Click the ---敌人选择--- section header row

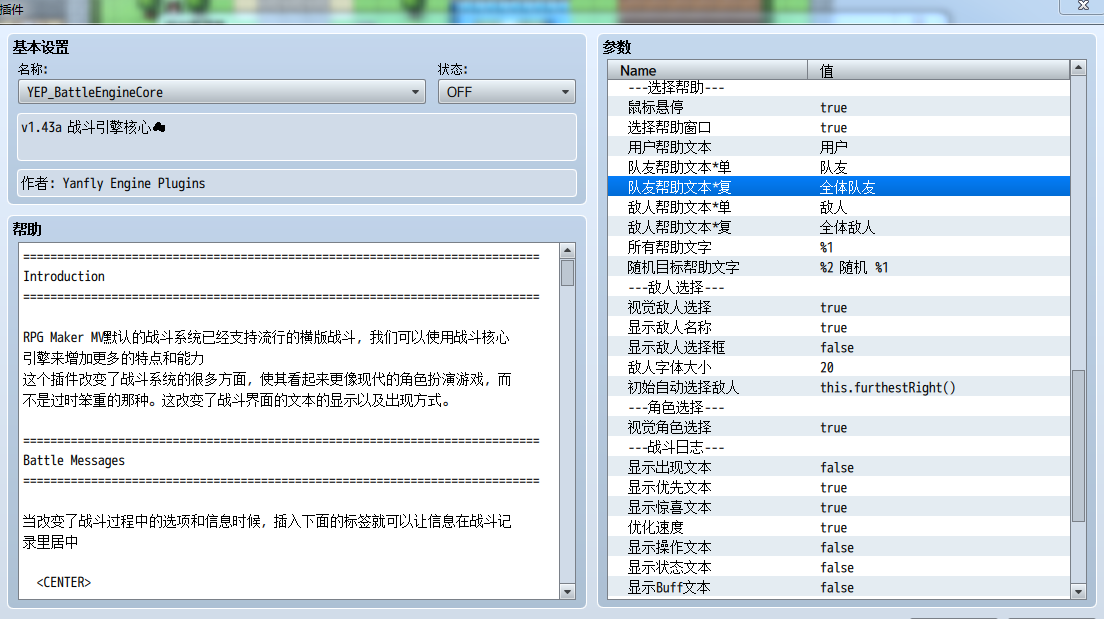pos(839,287)
